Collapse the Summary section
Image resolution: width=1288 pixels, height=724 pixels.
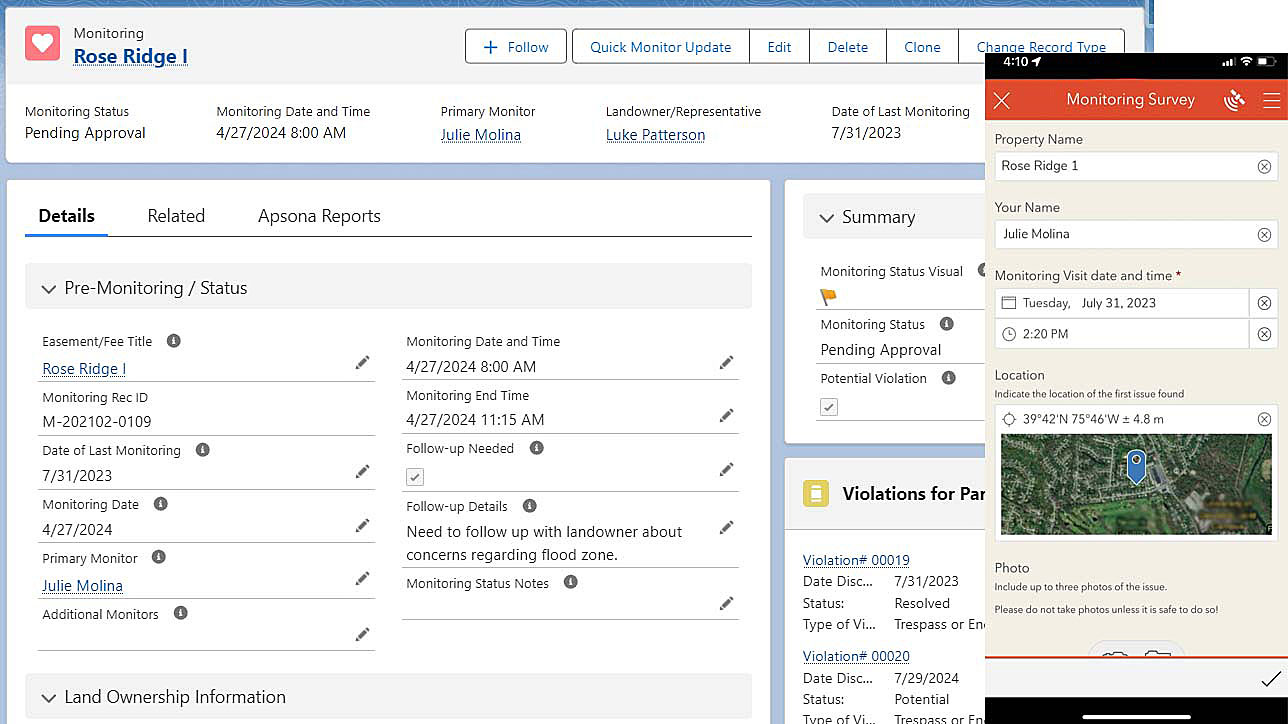(827, 217)
